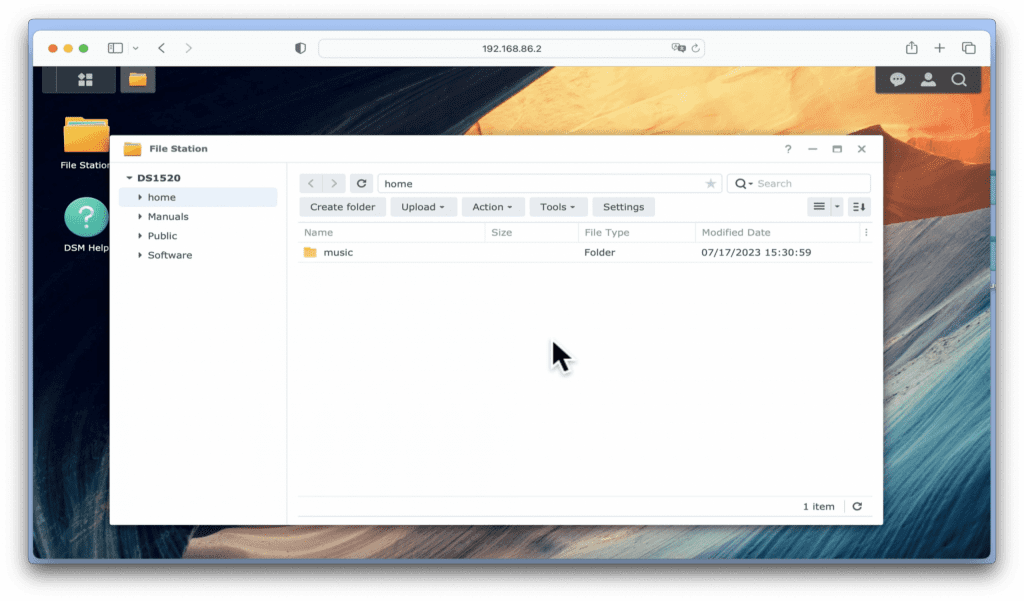
Task: Click the File Station help question mark
Action: (x=788, y=149)
